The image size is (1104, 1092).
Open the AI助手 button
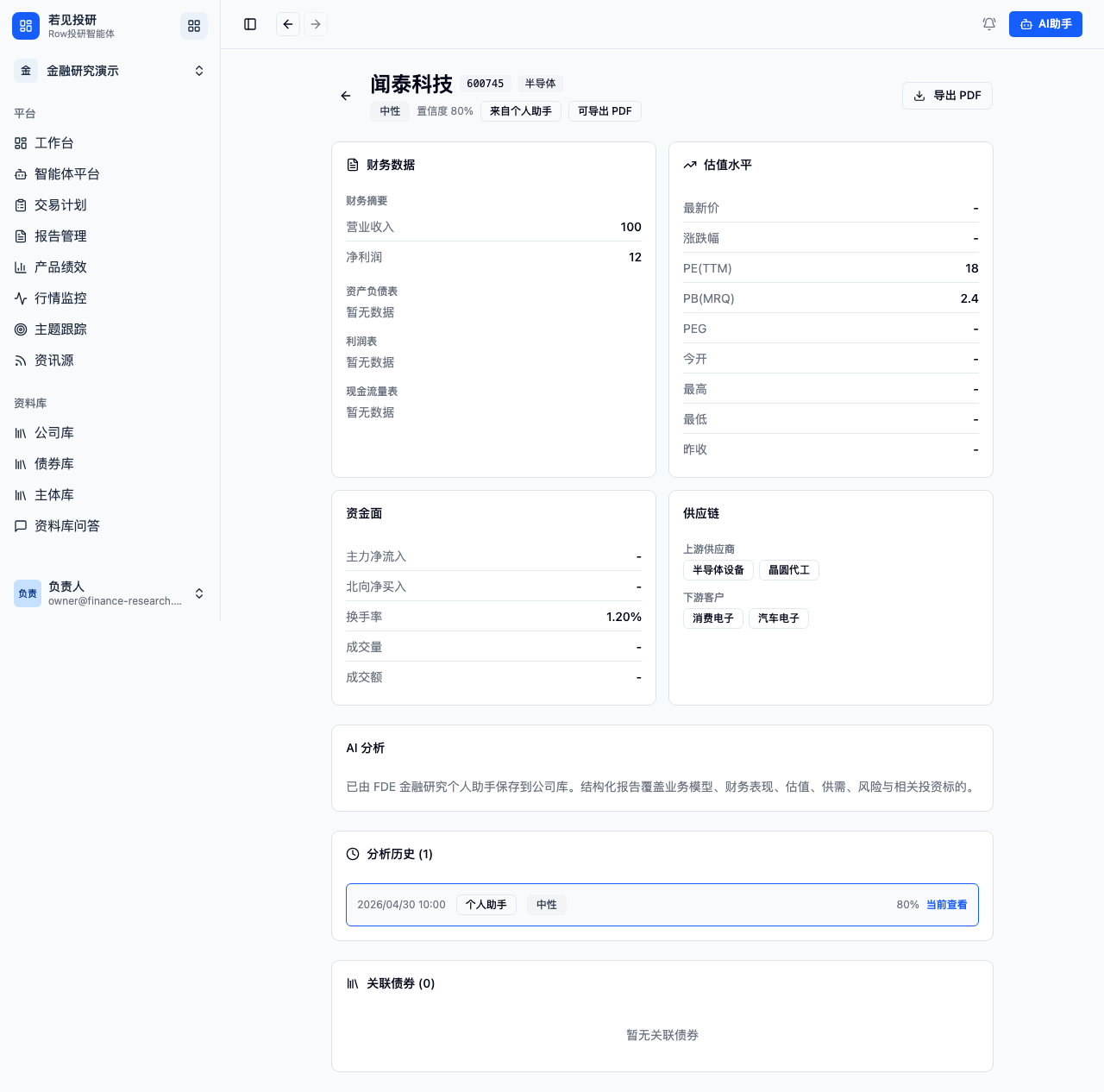tap(1045, 24)
